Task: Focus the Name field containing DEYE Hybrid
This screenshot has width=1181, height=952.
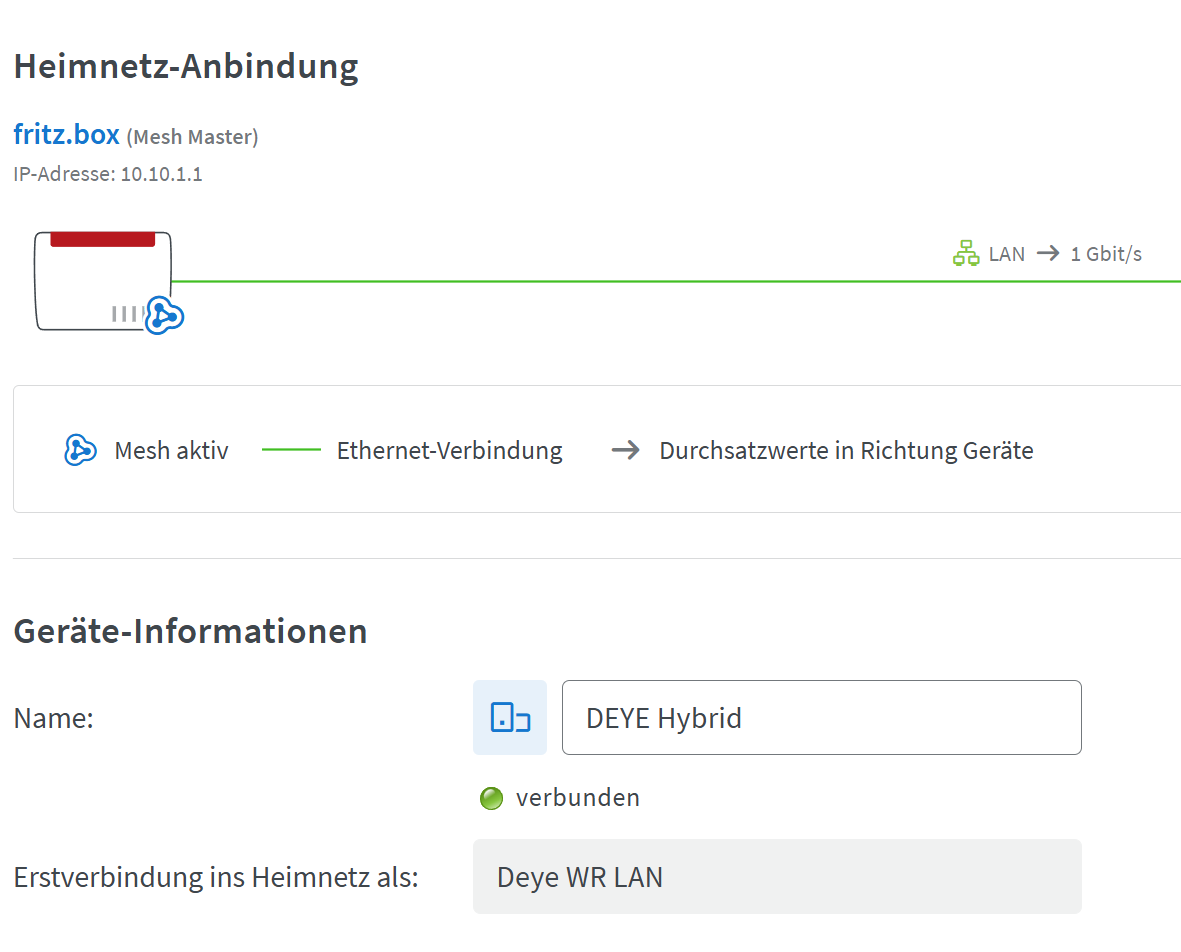Action: 821,717
